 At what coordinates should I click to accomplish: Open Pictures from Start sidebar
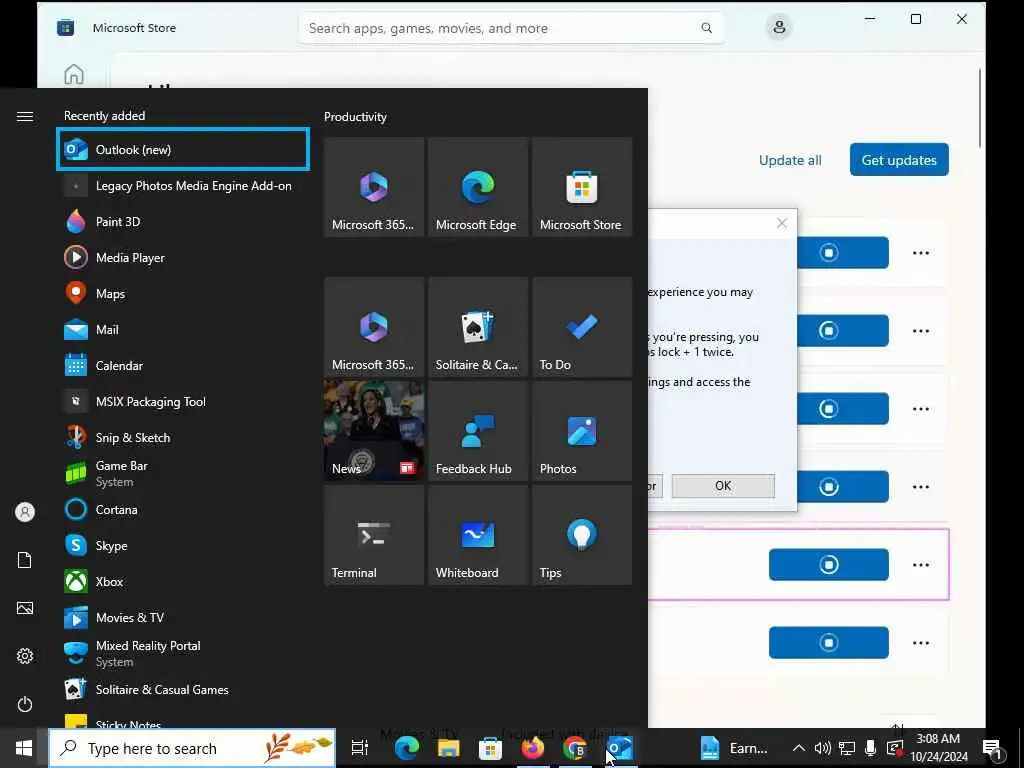[25, 608]
